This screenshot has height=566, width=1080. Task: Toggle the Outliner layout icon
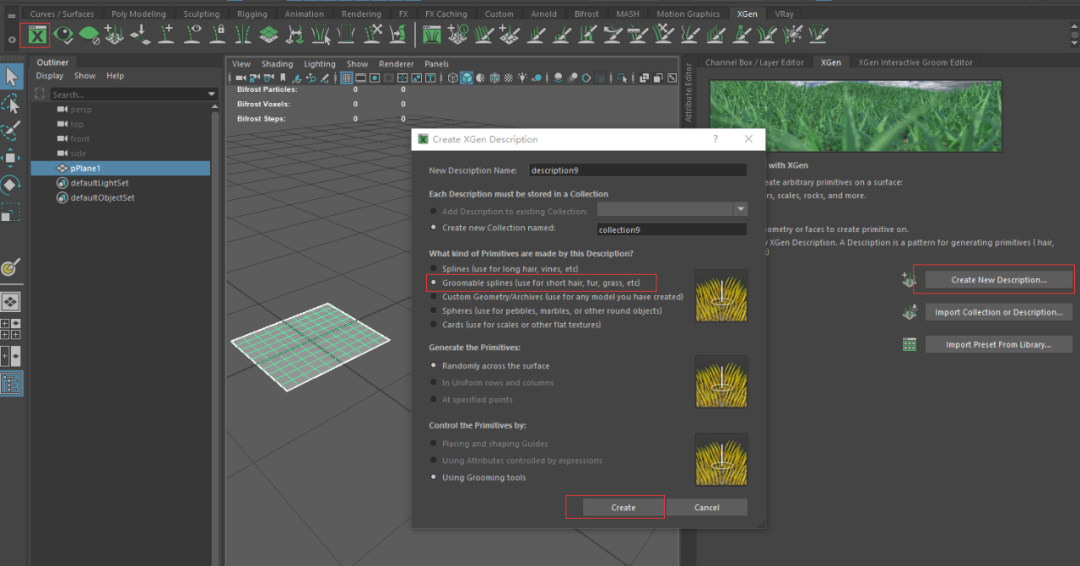point(12,384)
